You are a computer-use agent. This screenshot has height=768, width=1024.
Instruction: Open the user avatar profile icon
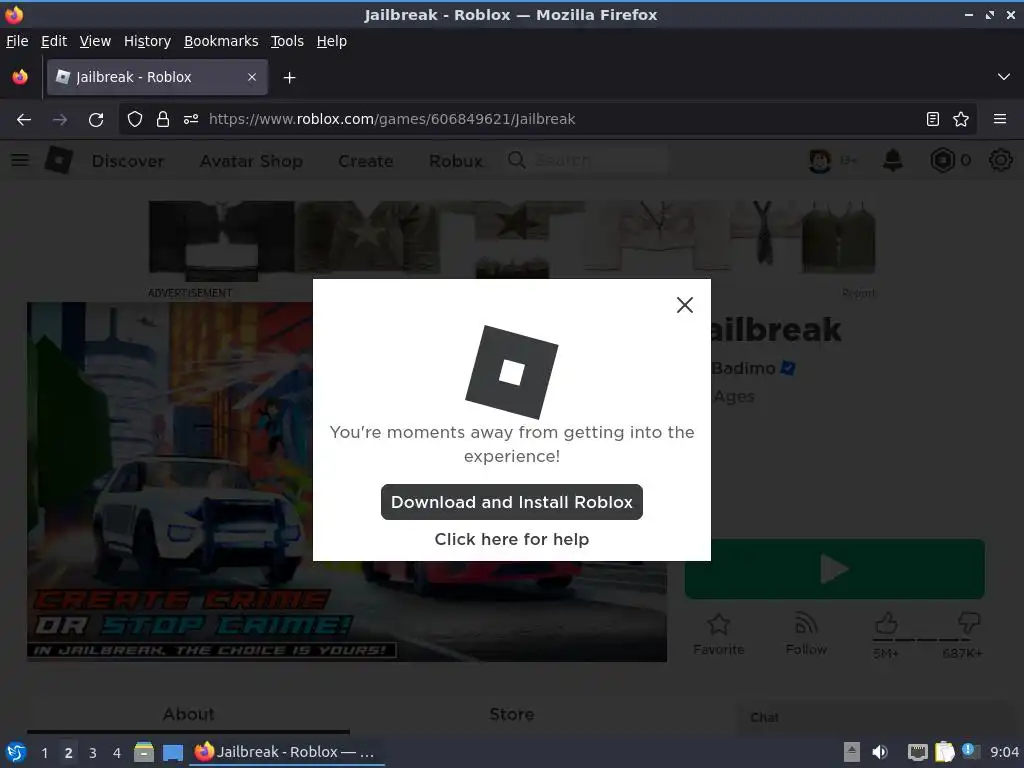820,161
